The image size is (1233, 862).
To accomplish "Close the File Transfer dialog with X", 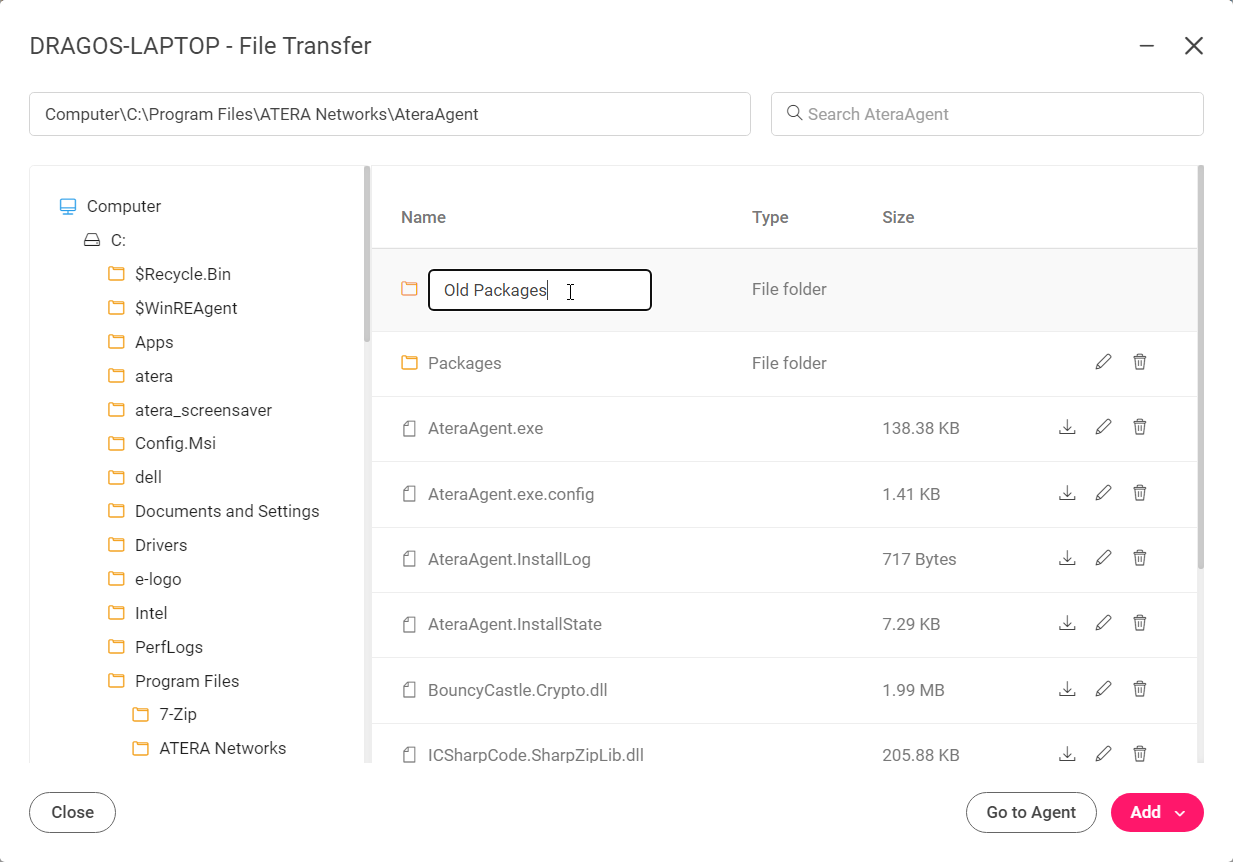I will (1193, 46).
